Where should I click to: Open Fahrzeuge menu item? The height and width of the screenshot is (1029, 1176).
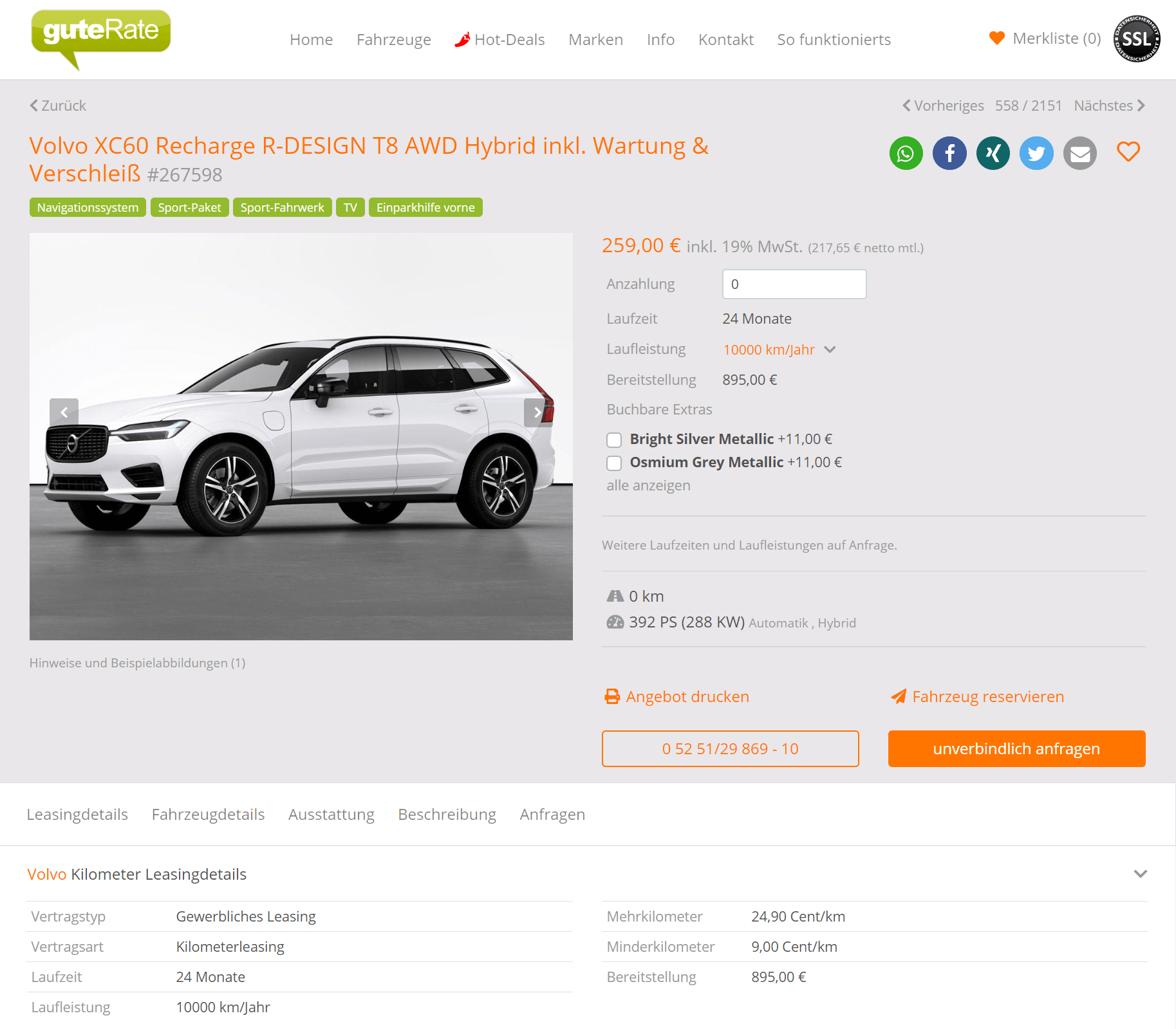pyautogui.click(x=394, y=40)
